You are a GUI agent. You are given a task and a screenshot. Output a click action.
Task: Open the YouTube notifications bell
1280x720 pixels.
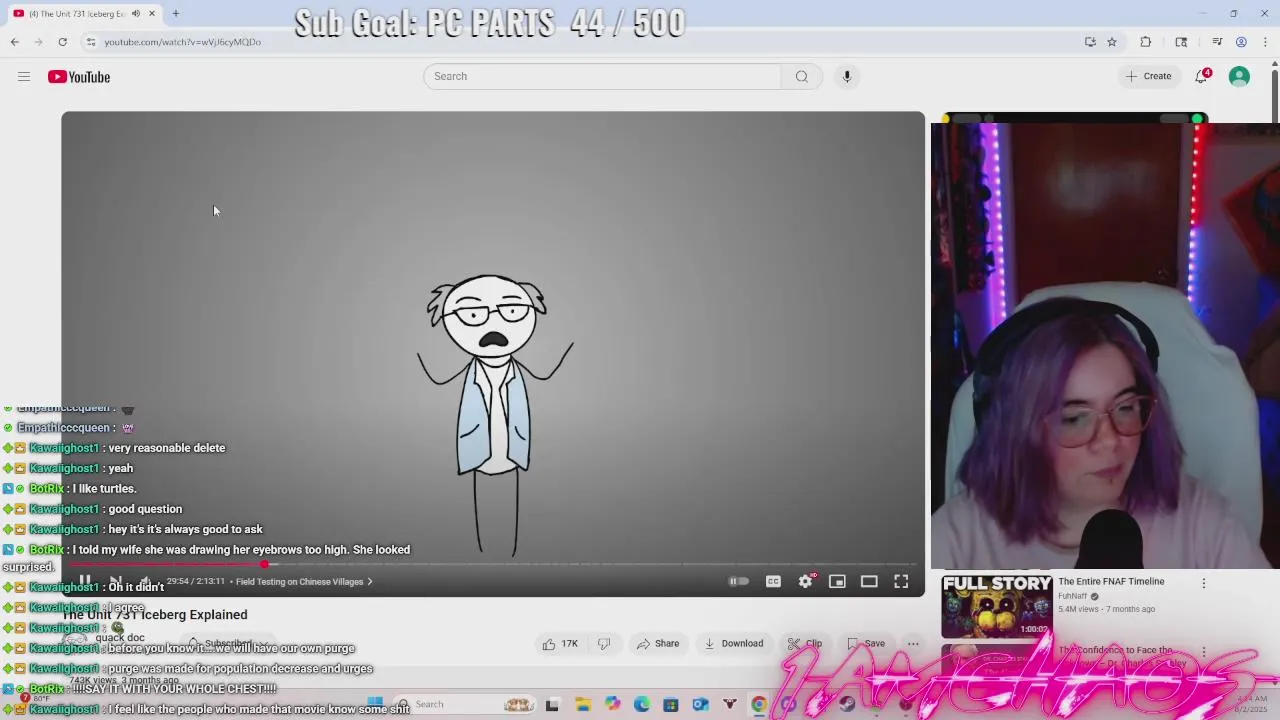tap(1201, 76)
